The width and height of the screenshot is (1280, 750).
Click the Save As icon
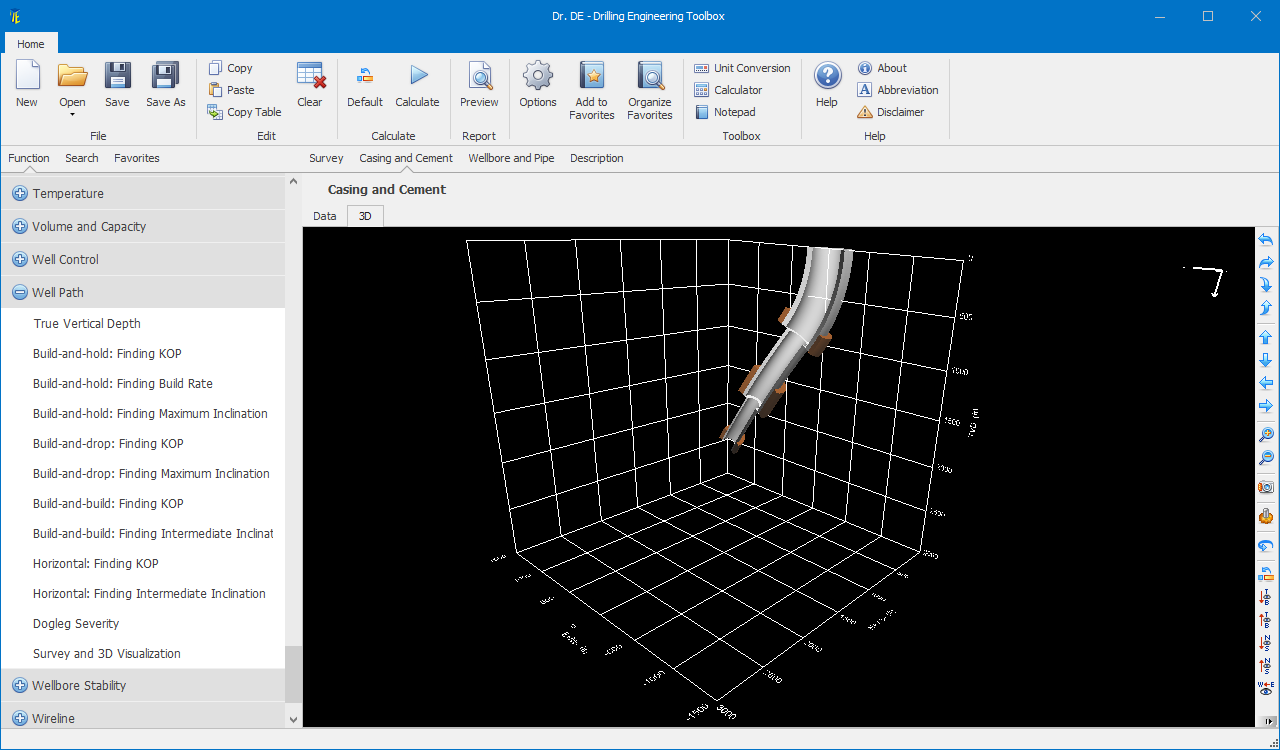pos(165,77)
